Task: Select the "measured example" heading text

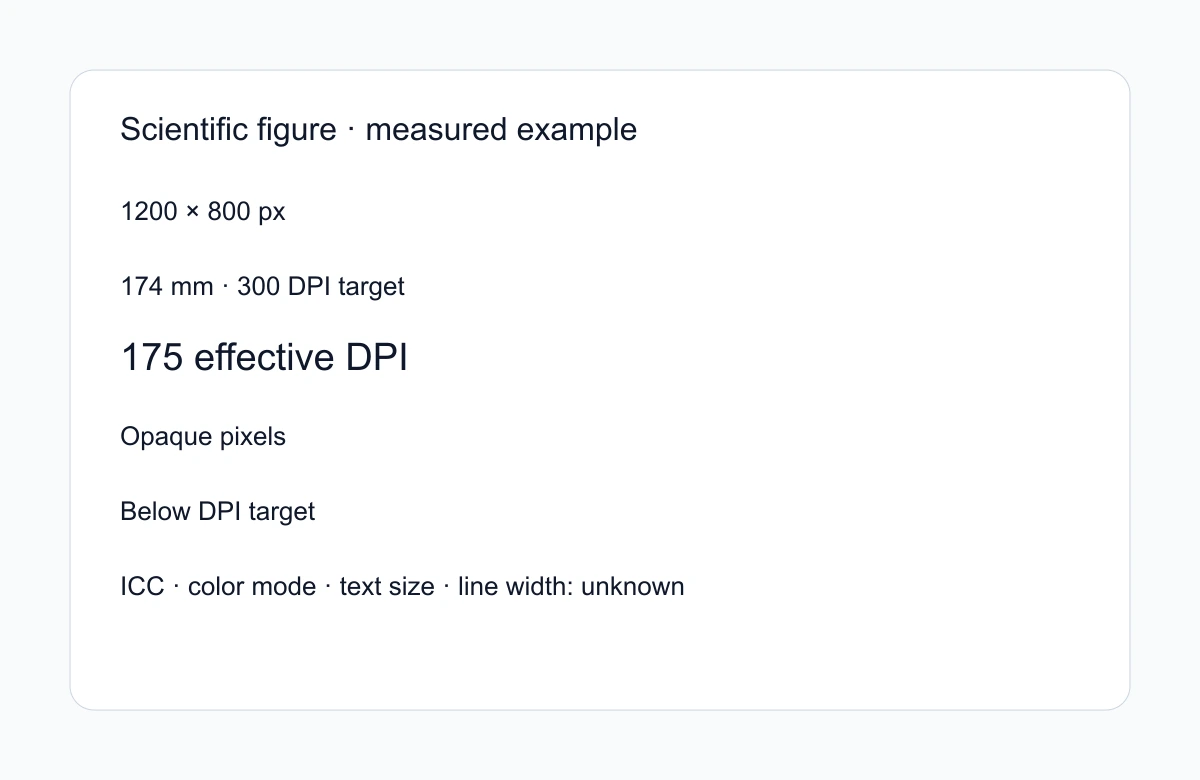Action: (501, 130)
